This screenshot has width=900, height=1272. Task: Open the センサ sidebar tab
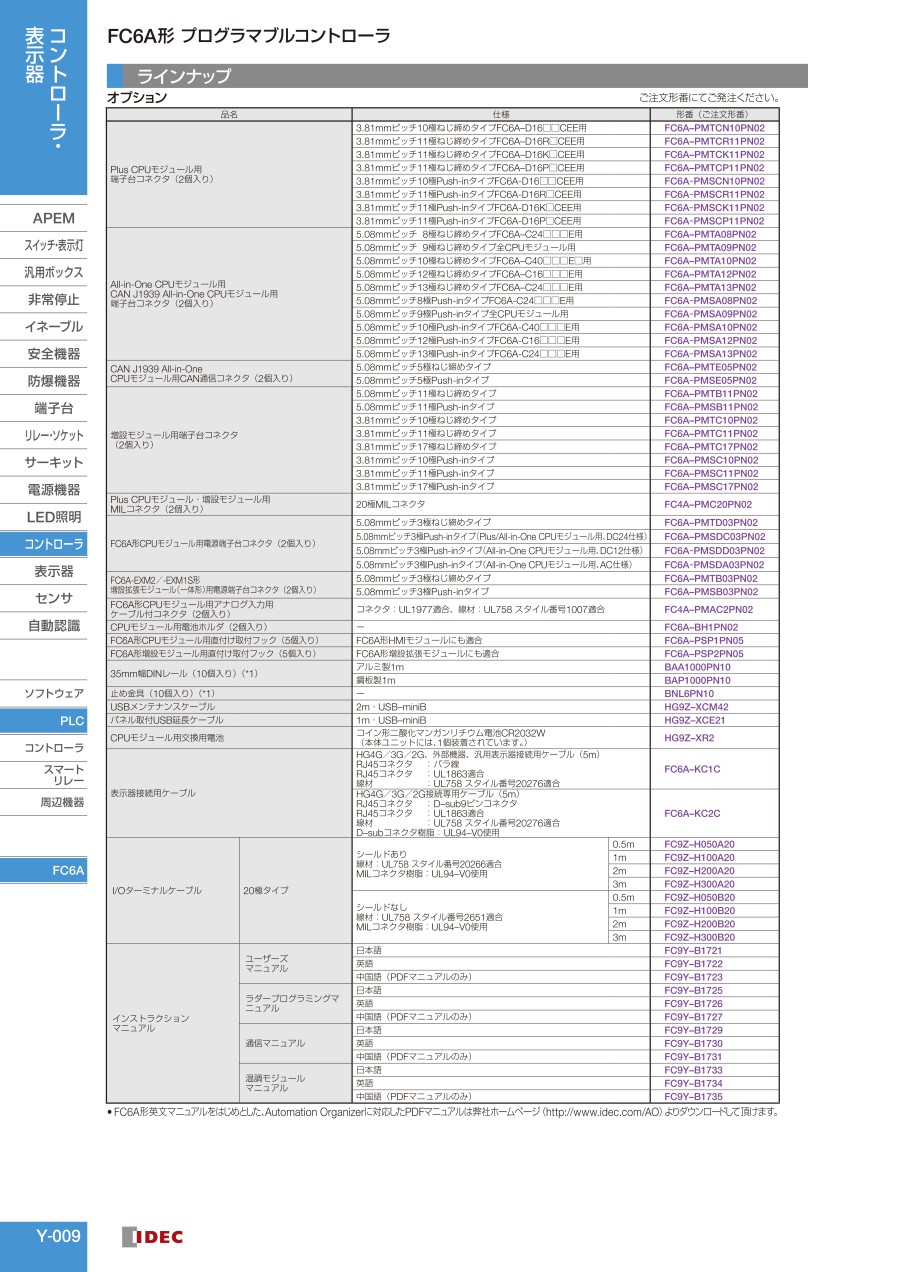53,598
